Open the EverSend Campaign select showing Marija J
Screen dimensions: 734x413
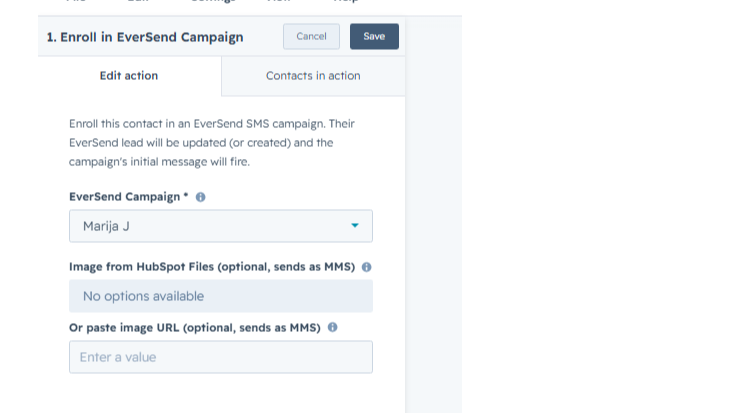tap(221, 226)
